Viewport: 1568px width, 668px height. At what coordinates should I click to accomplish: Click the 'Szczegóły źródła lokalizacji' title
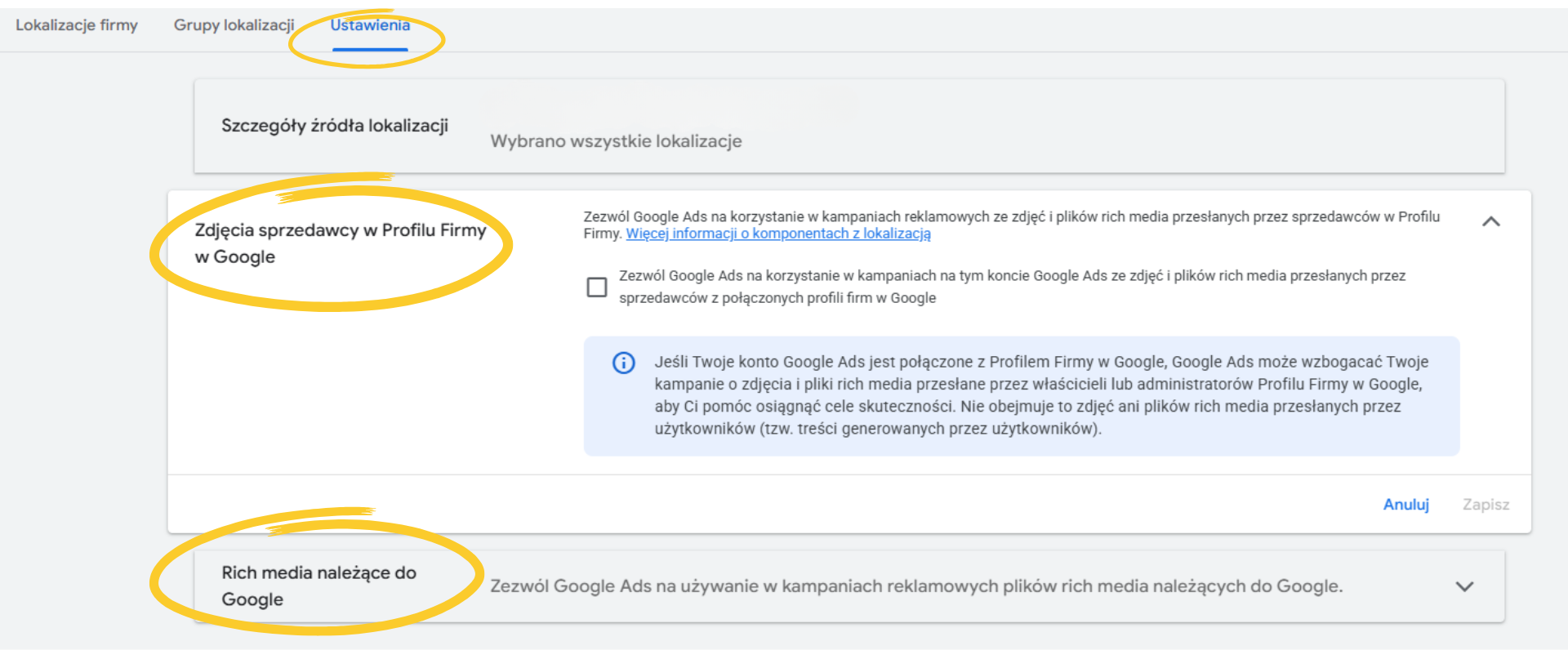point(335,126)
